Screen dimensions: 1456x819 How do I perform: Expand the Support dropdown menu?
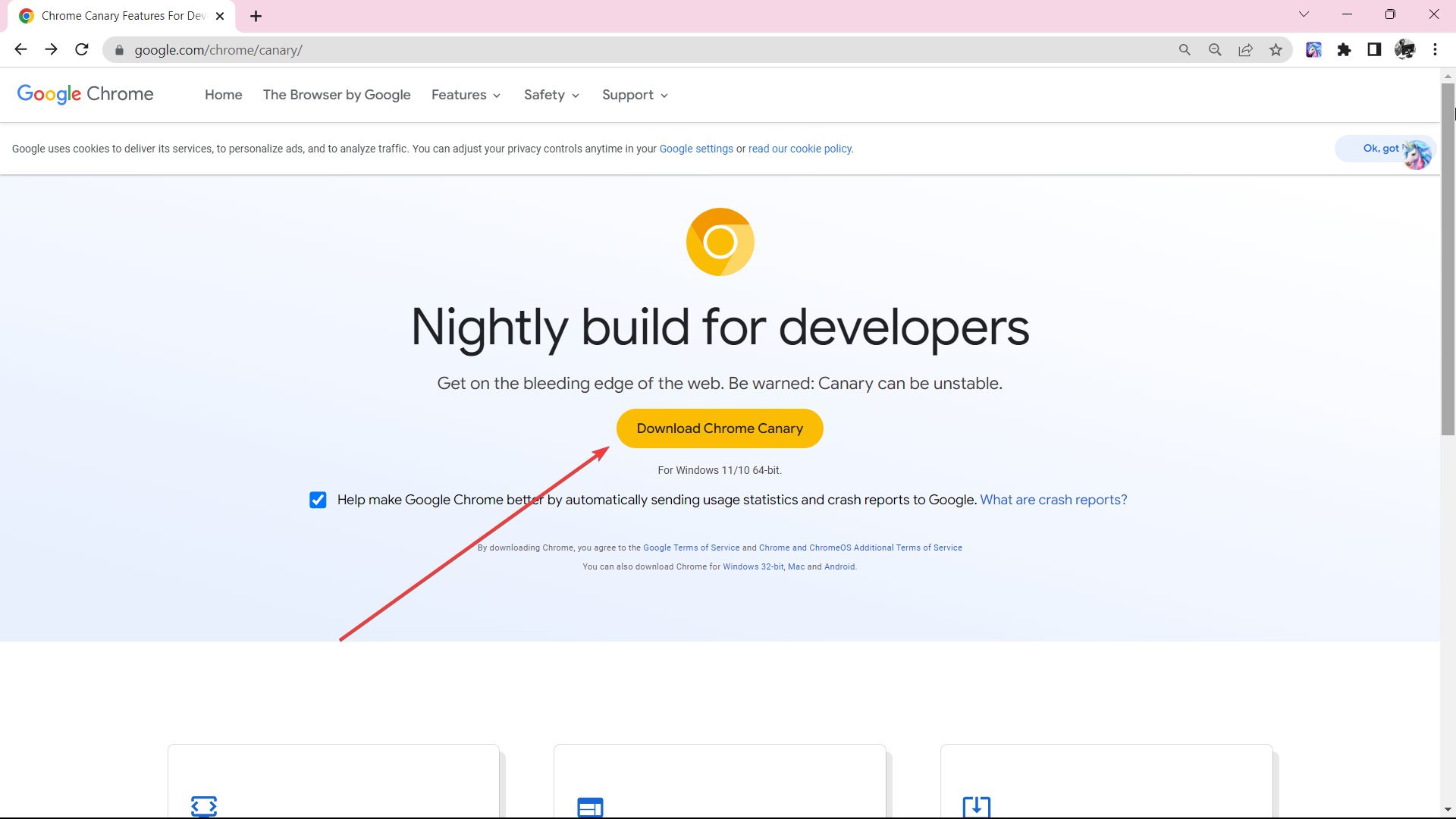[635, 95]
